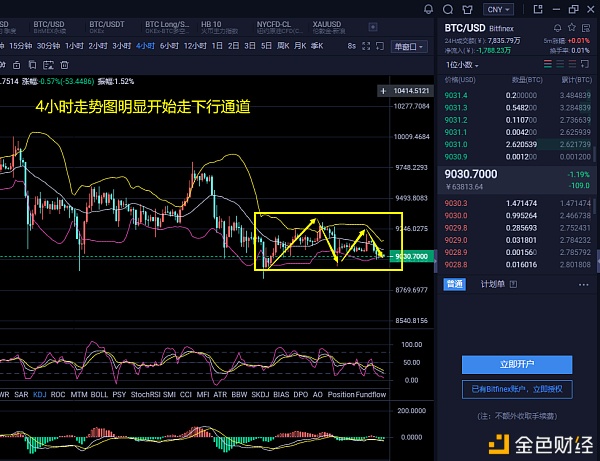The image size is (600, 461).
Task: Show bids-only order book view
Action: (x=560, y=64)
